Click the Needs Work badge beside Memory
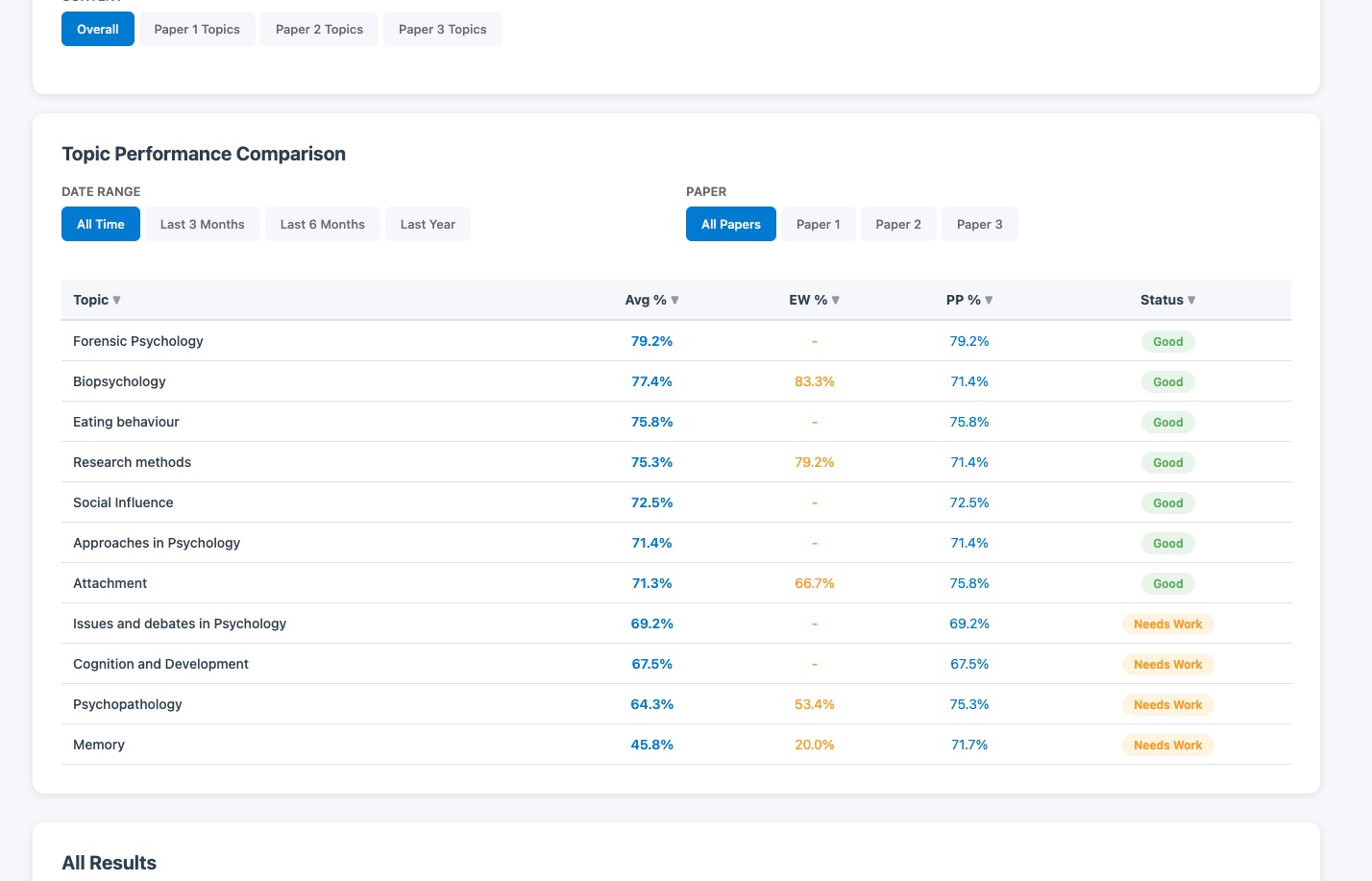 coord(1167,745)
